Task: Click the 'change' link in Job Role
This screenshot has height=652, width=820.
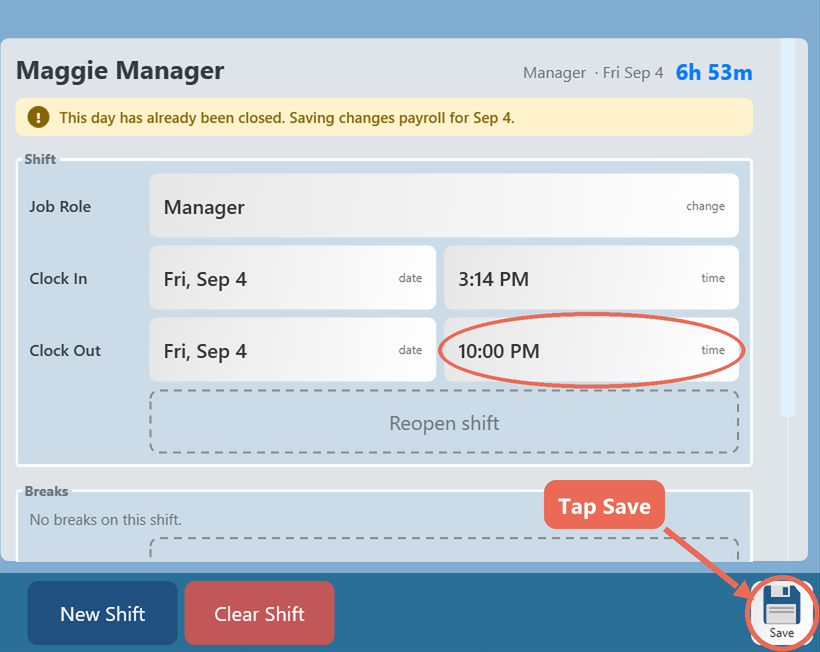Action: tap(705, 206)
